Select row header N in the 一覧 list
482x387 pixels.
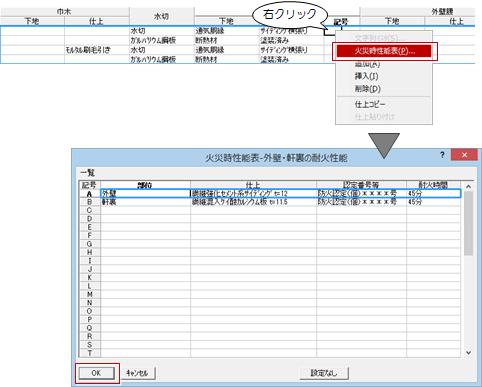(x=89, y=303)
